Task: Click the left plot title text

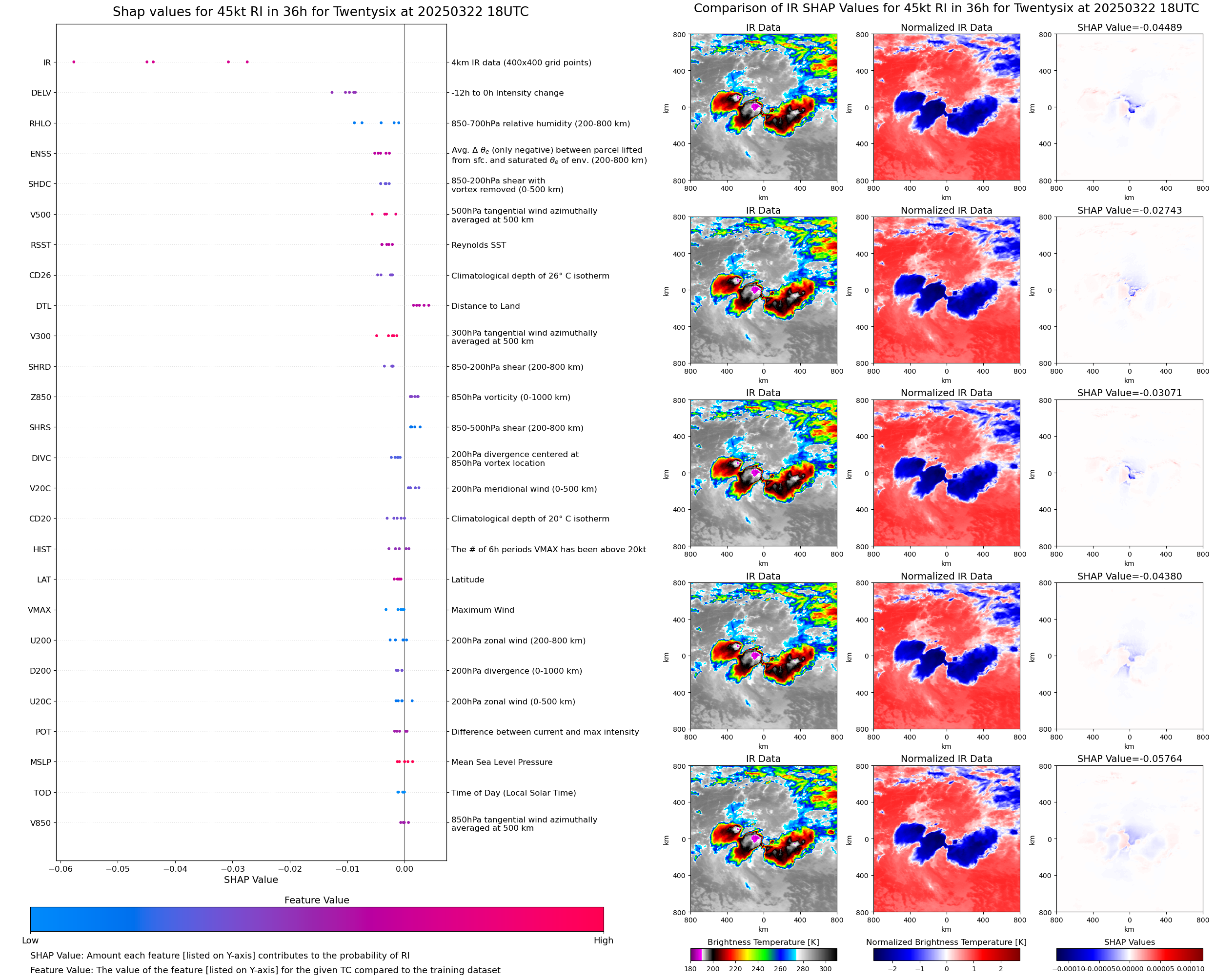Action: click(x=320, y=12)
